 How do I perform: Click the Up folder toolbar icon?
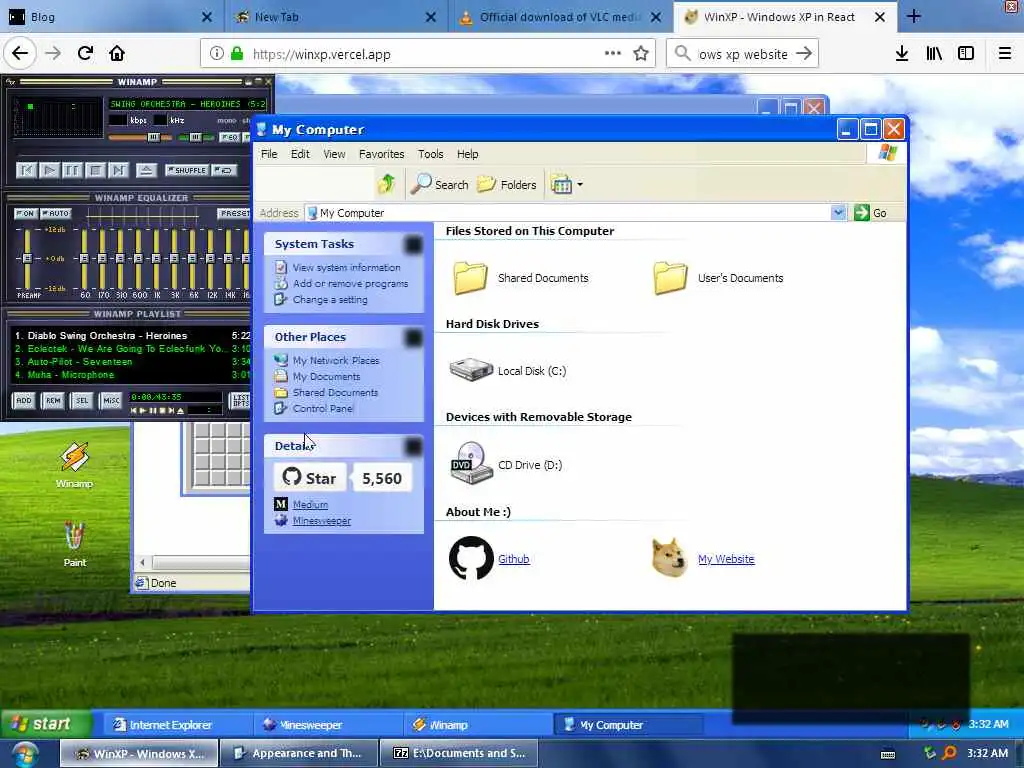pyautogui.click(x=386, y=185)
